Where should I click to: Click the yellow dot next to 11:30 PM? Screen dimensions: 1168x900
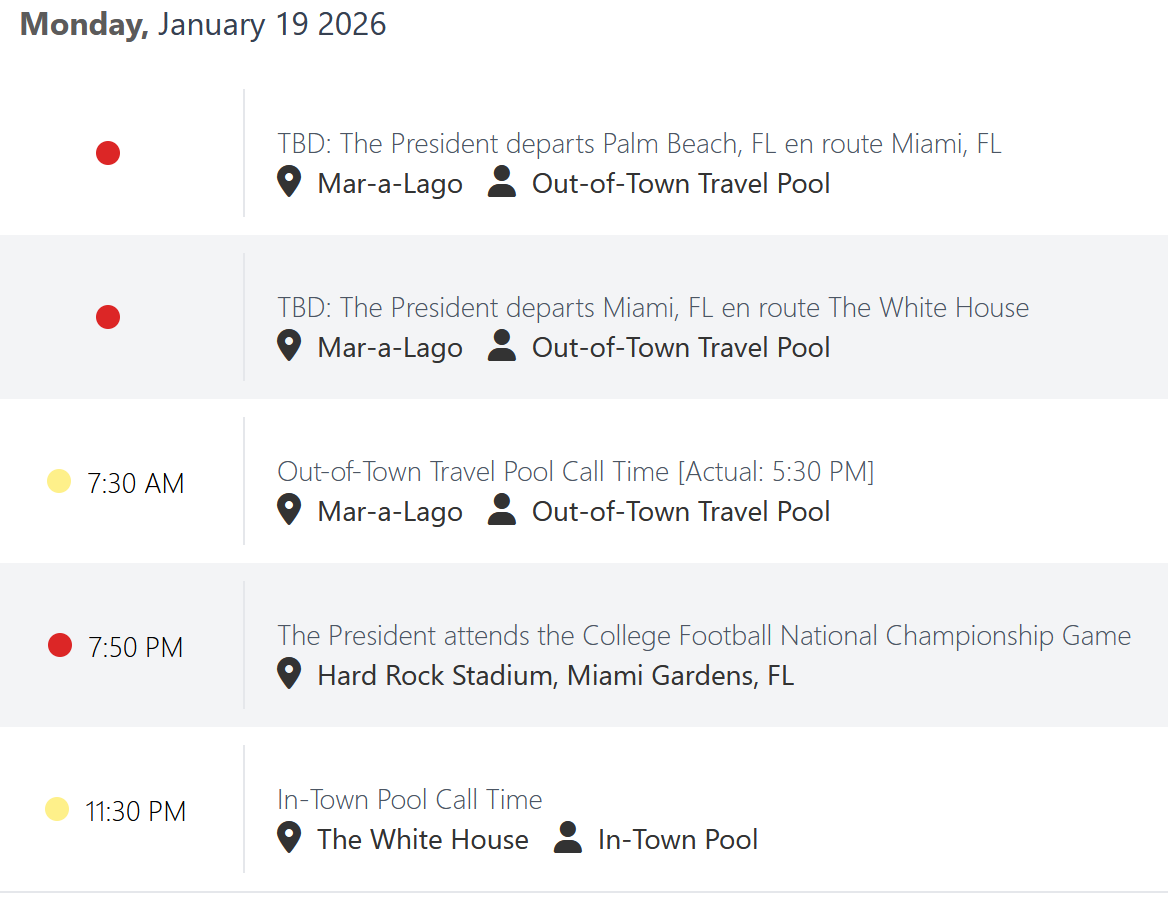click(57, 809)
